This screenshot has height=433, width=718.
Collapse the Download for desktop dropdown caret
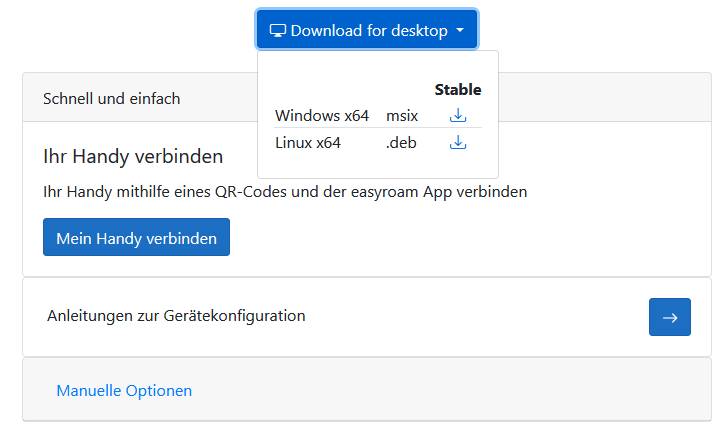460,30
